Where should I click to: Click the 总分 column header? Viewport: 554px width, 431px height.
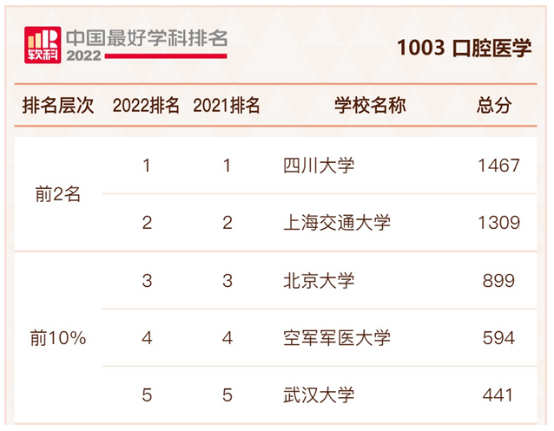point(494,106)
